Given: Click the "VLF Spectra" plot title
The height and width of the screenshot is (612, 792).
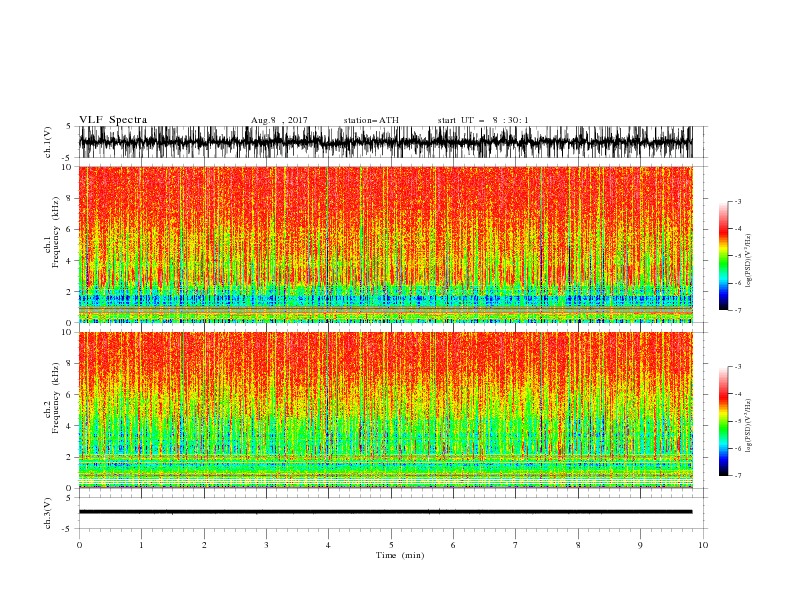Looking at the screenshot, I should pos(113,120).
